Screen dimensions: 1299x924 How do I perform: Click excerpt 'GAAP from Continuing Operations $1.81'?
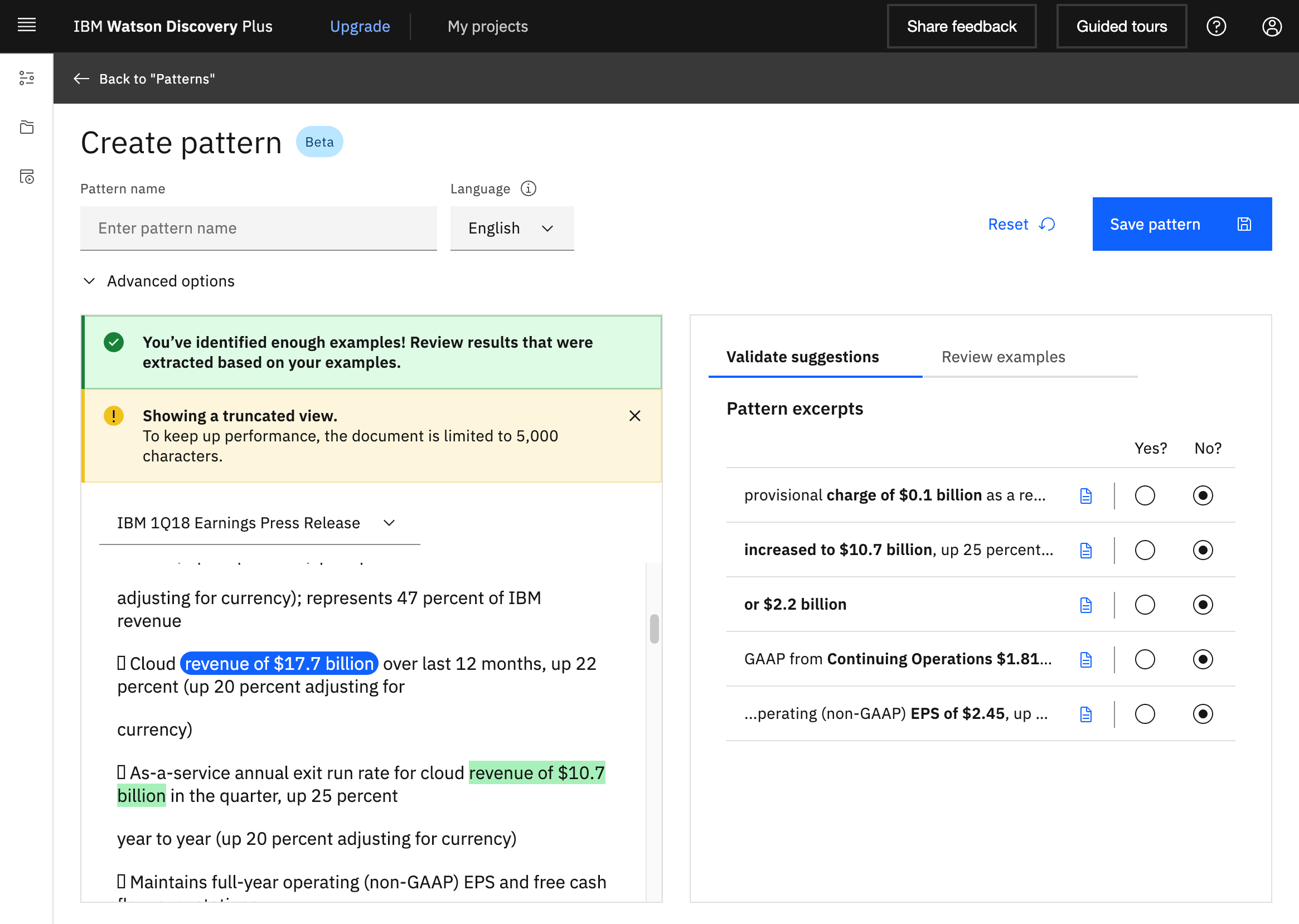tap(898, 659)
